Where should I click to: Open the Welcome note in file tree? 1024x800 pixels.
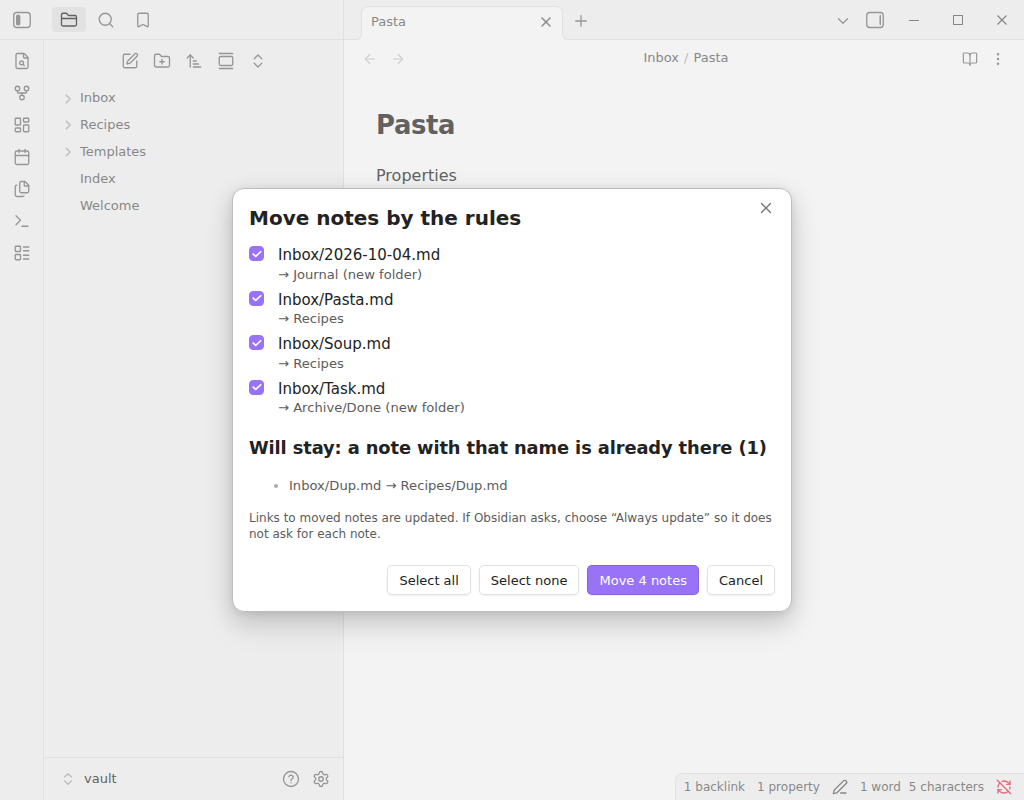point(109,205)
